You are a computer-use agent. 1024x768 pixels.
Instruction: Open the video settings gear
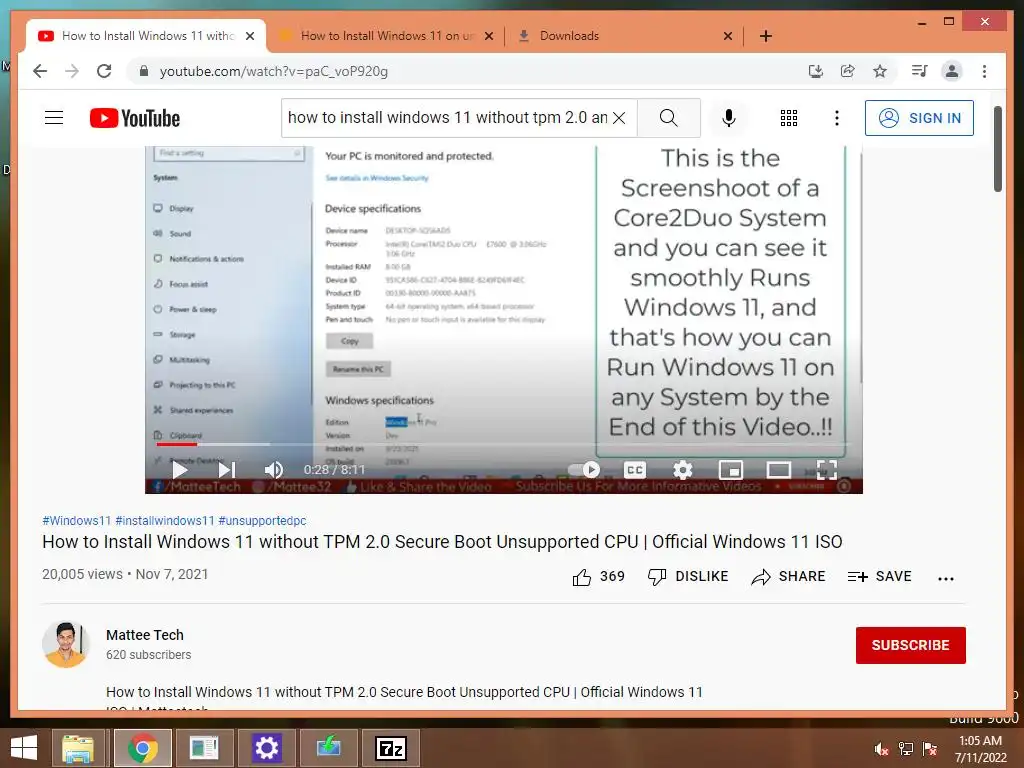tap(682, 470)
